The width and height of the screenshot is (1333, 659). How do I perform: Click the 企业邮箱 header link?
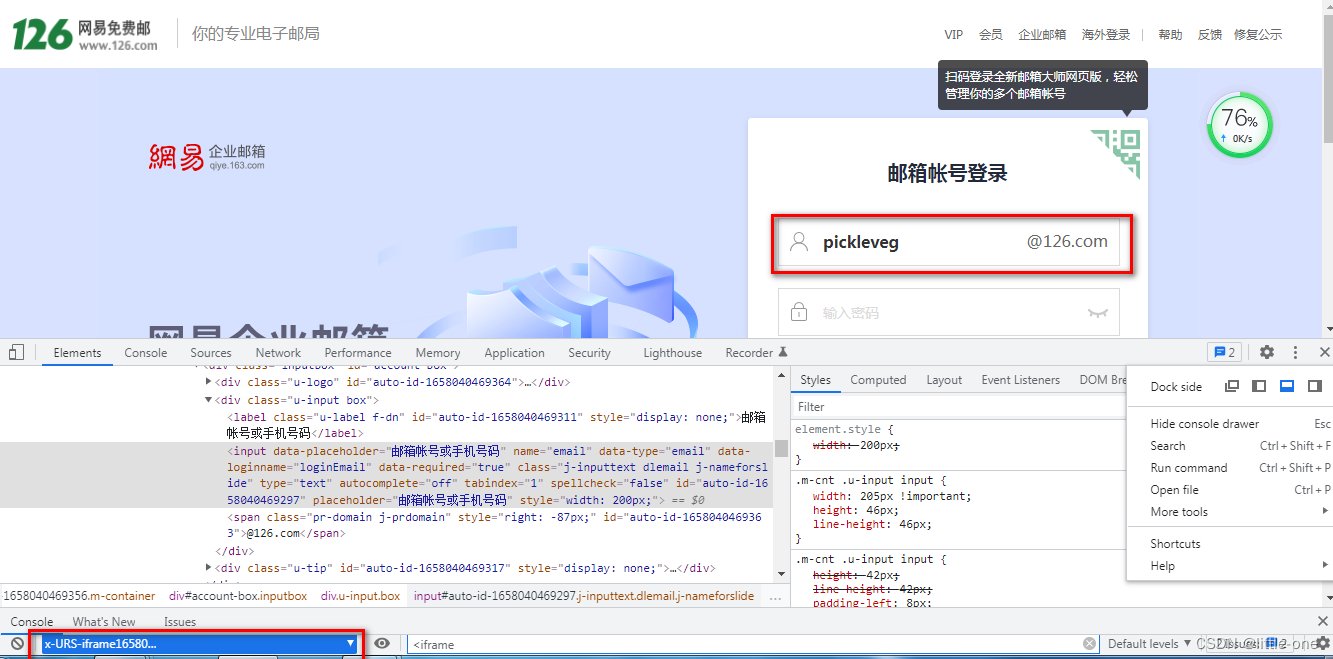click(x=1042, y=35)
